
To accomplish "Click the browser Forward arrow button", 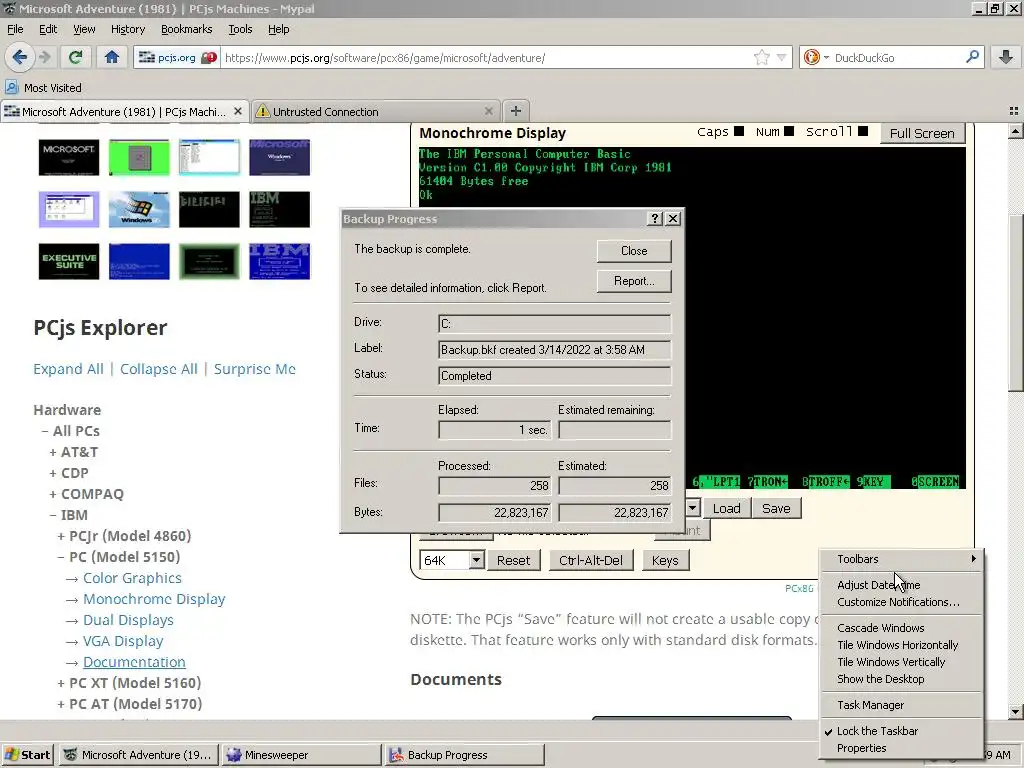I will pyautogui.click(x=45, y=57).
